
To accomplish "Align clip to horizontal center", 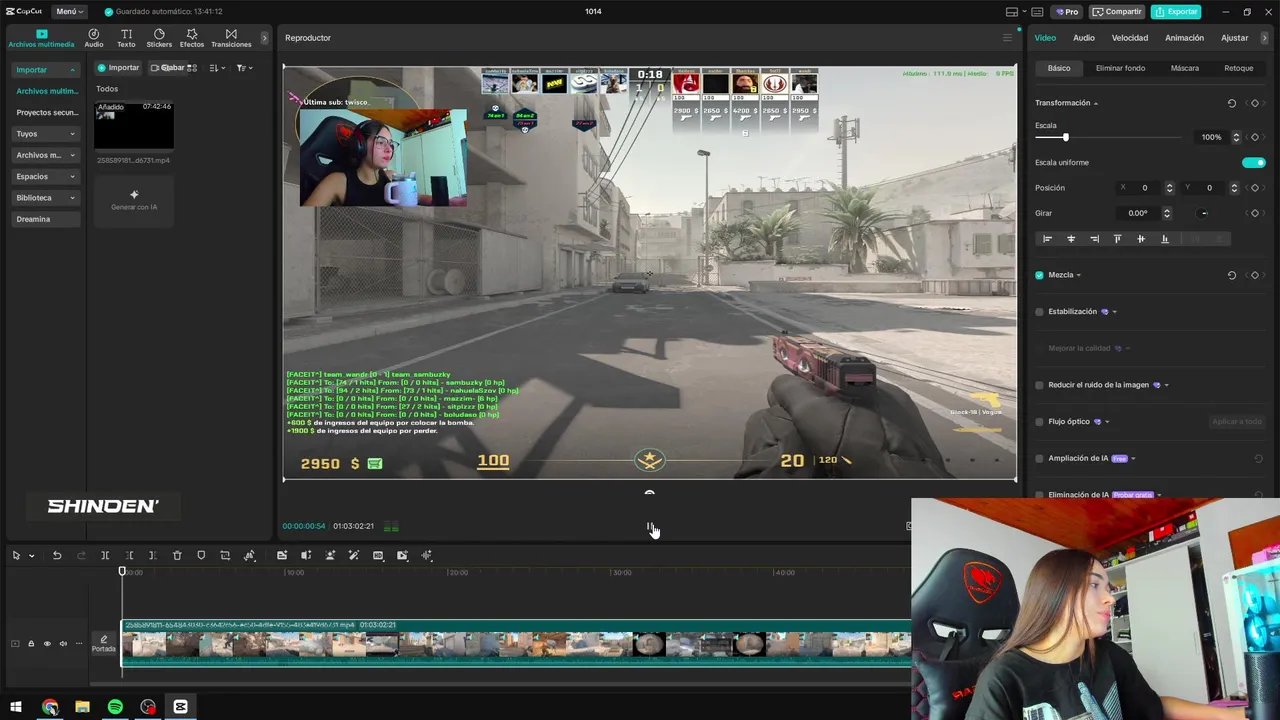I will tap(1071, 239).
